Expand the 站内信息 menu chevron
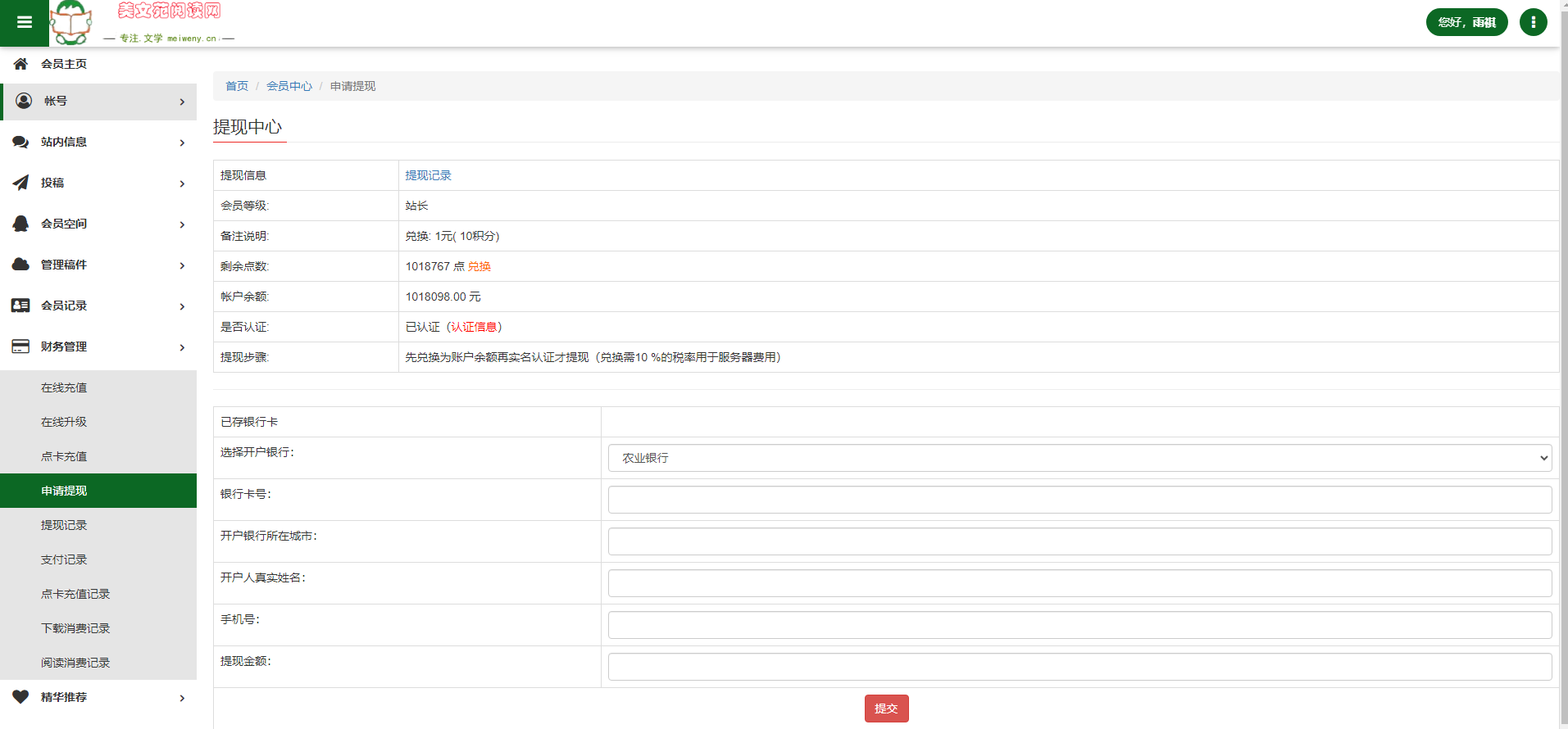Viewport: 1568px width, 729px height. tap(182, 143)
